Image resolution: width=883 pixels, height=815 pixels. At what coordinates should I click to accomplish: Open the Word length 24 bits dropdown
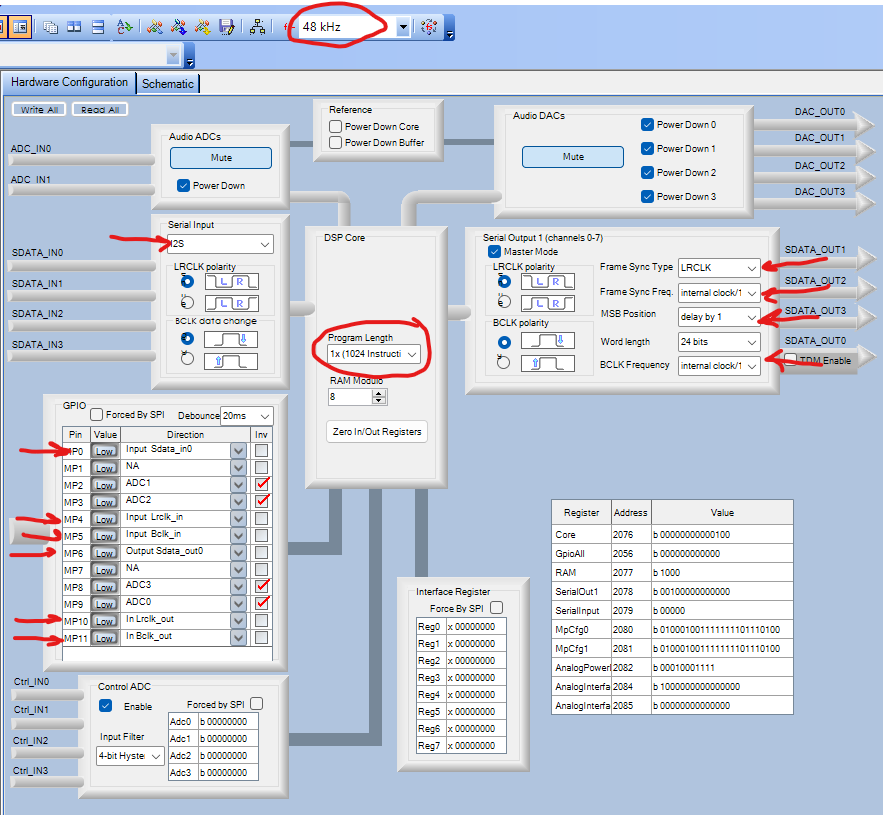(x=752, y=342)
